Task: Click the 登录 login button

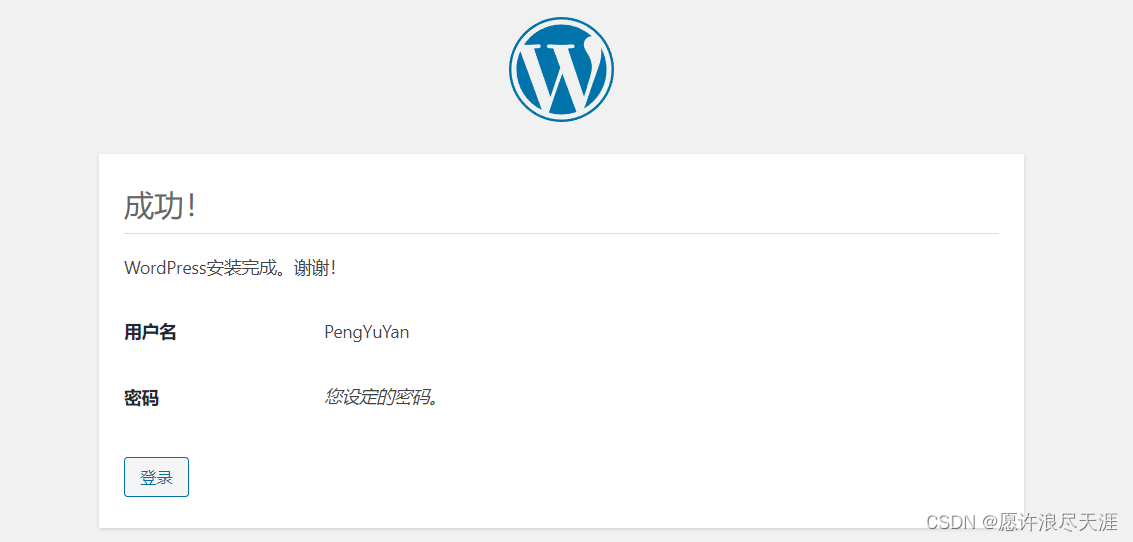Action: (x=156, y=477)
